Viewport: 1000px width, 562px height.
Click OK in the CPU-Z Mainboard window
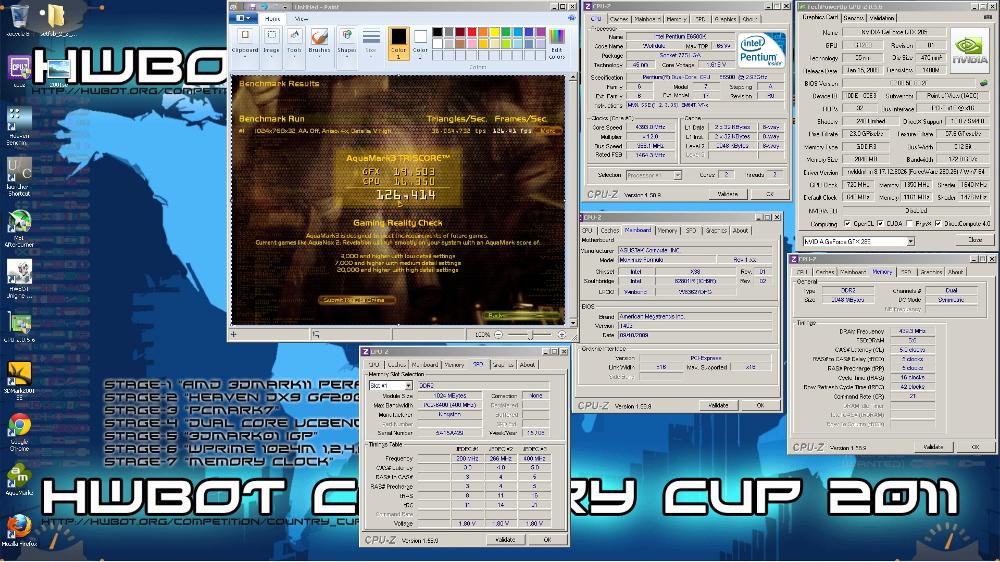tap(760, 405)
